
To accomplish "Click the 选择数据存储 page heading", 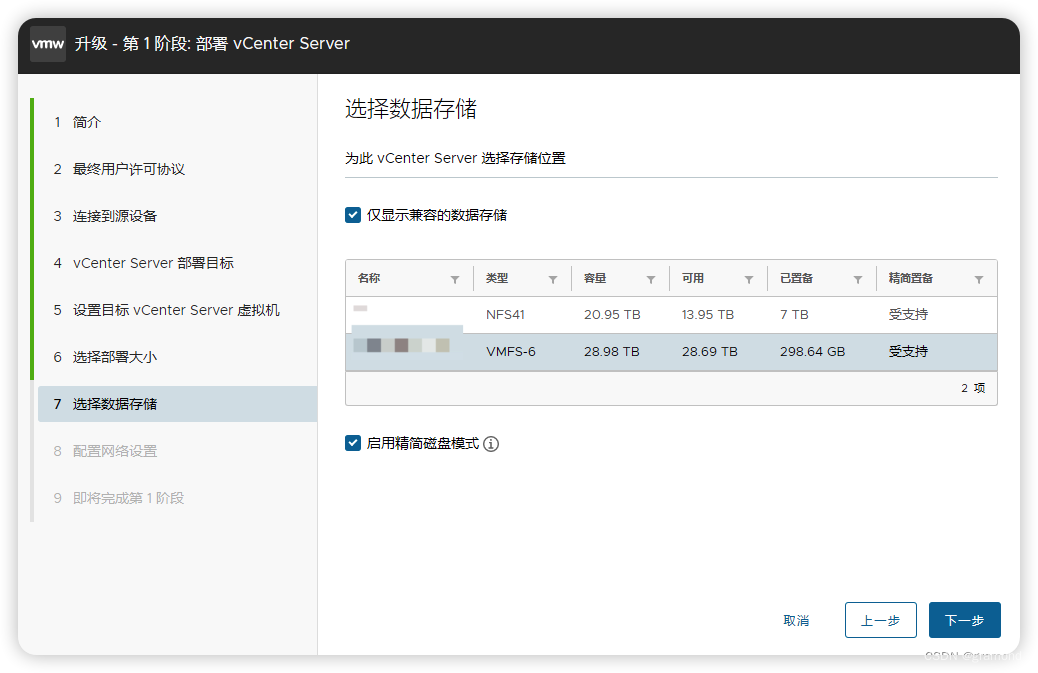I will tap(410, 109).
